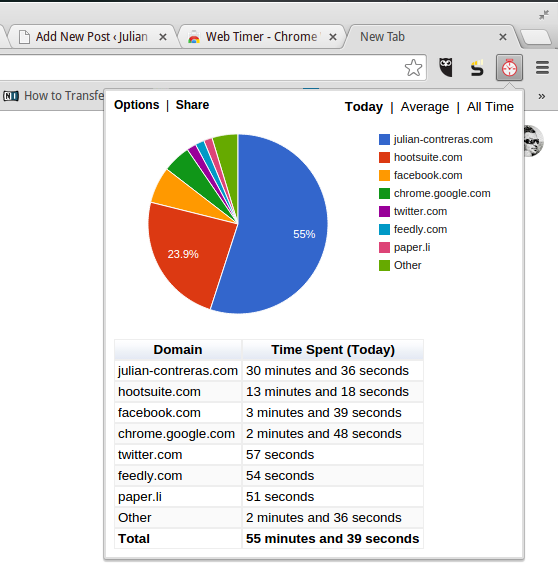Open the Hootsuite owl extension icon
558x586 pixels.
pos(446,68)
